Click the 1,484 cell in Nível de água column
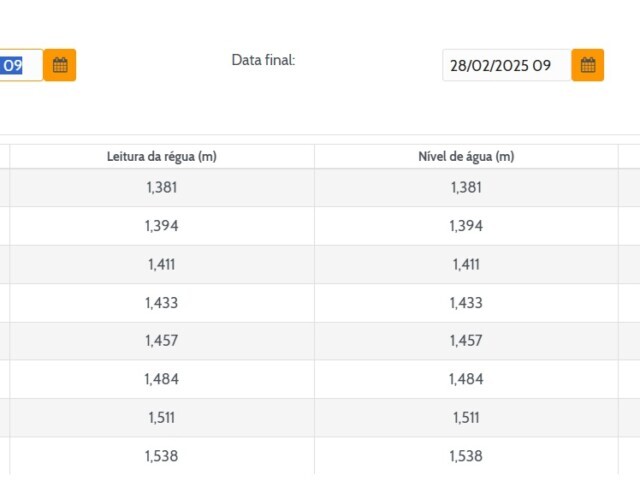640x499 pixels. point(466,379)
